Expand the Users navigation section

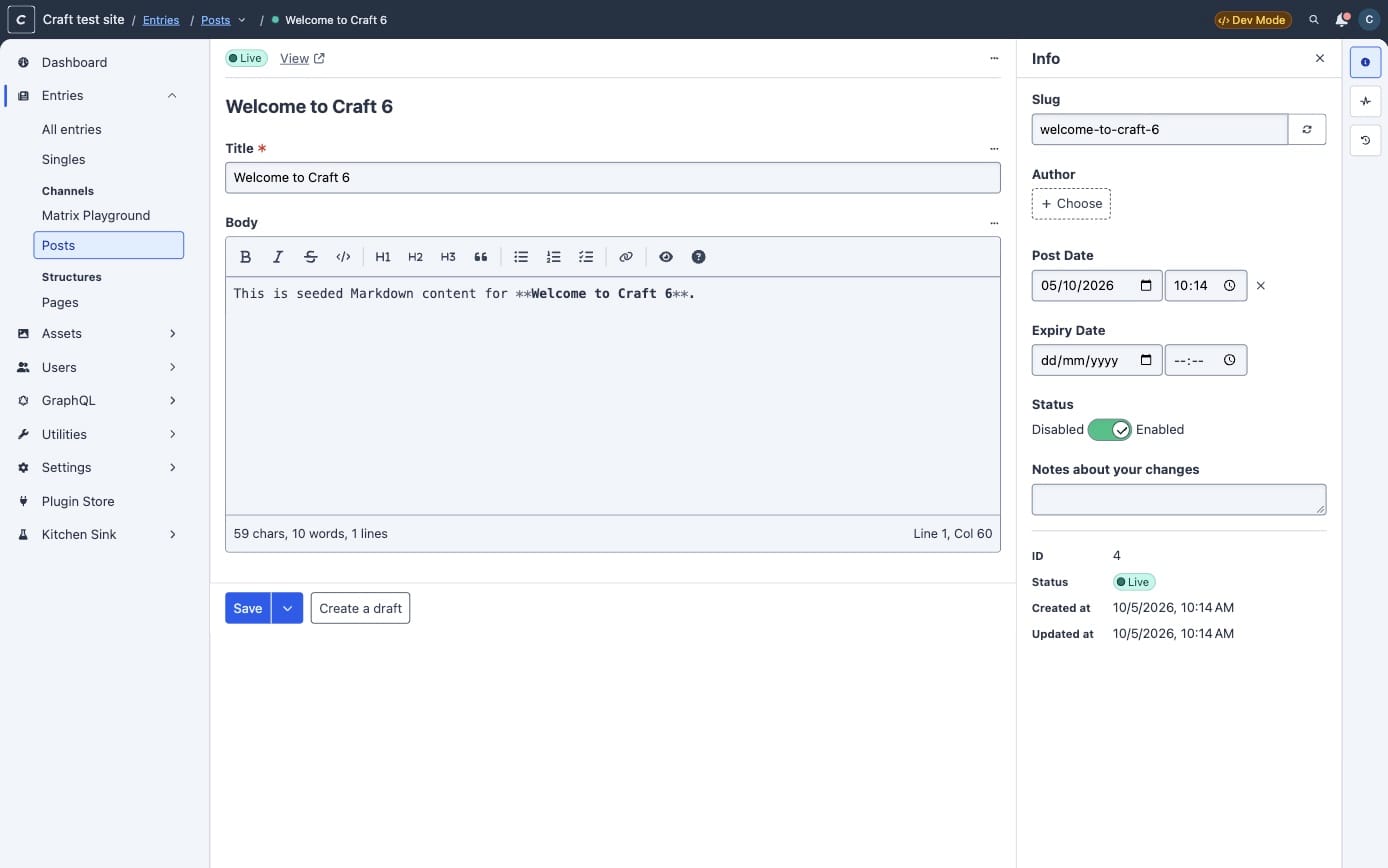click(173, 368)
